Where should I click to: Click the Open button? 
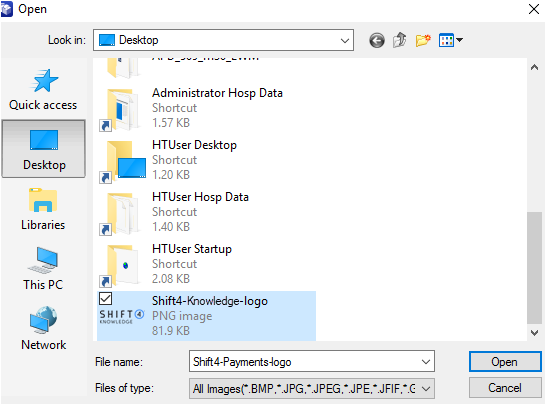pyautogui.click(x=505, y=362)
